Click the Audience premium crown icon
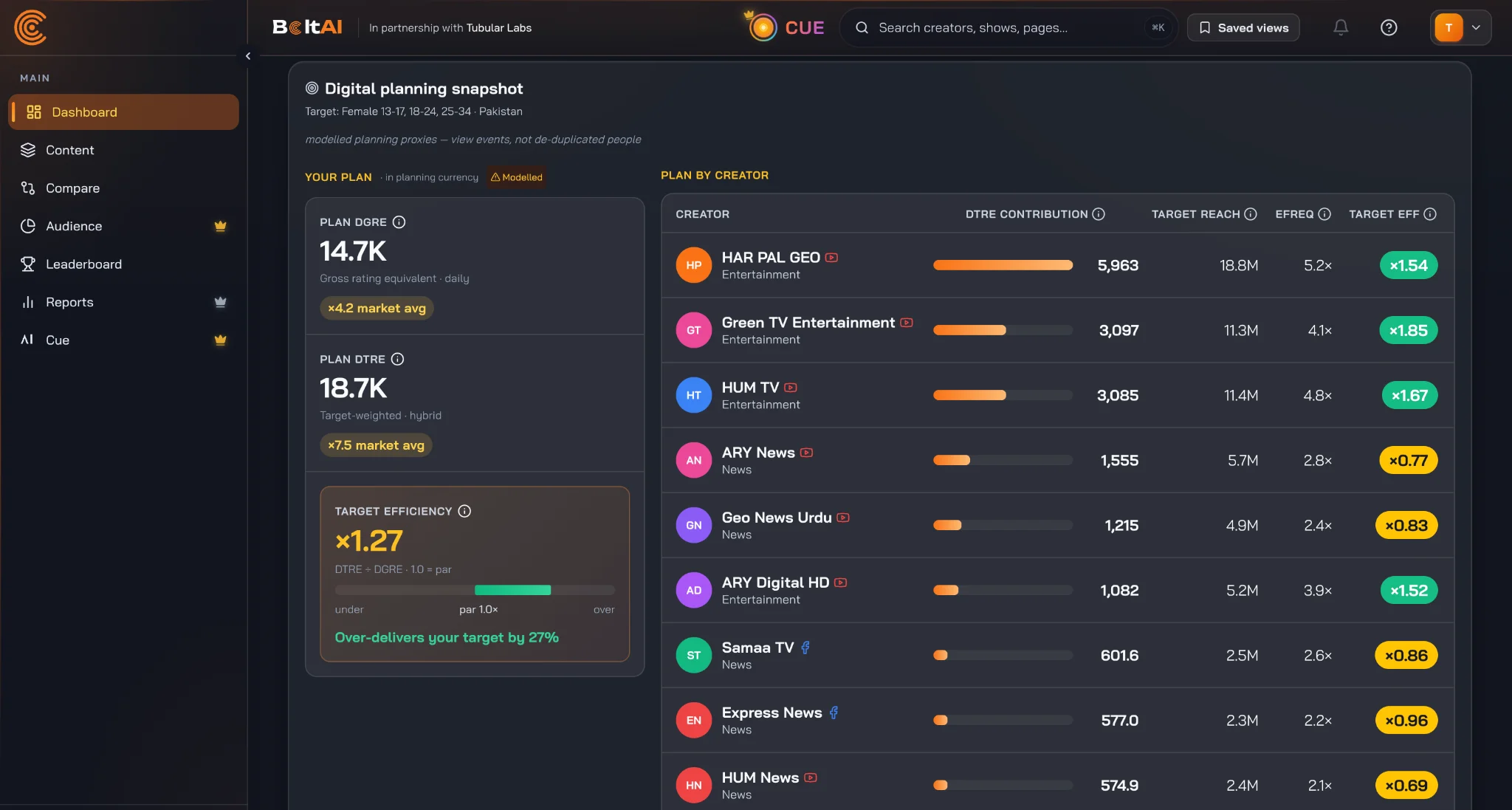The image size is (1512, 810). tap(220, 226)
